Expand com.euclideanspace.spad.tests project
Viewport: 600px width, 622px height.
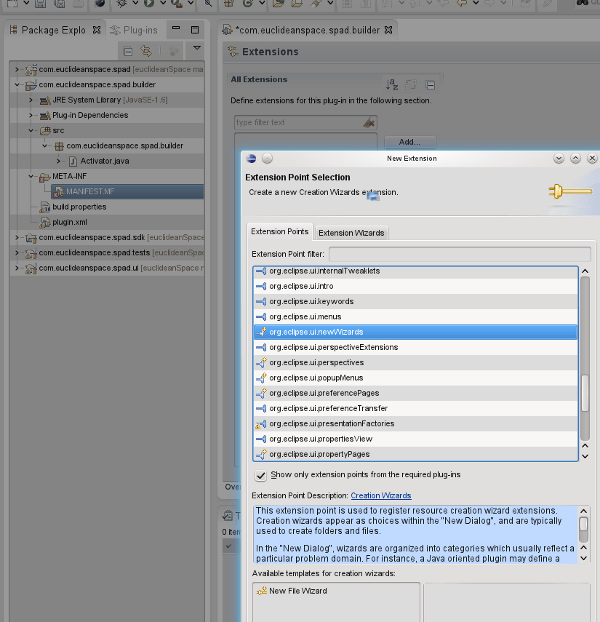[x=17, y=253]
